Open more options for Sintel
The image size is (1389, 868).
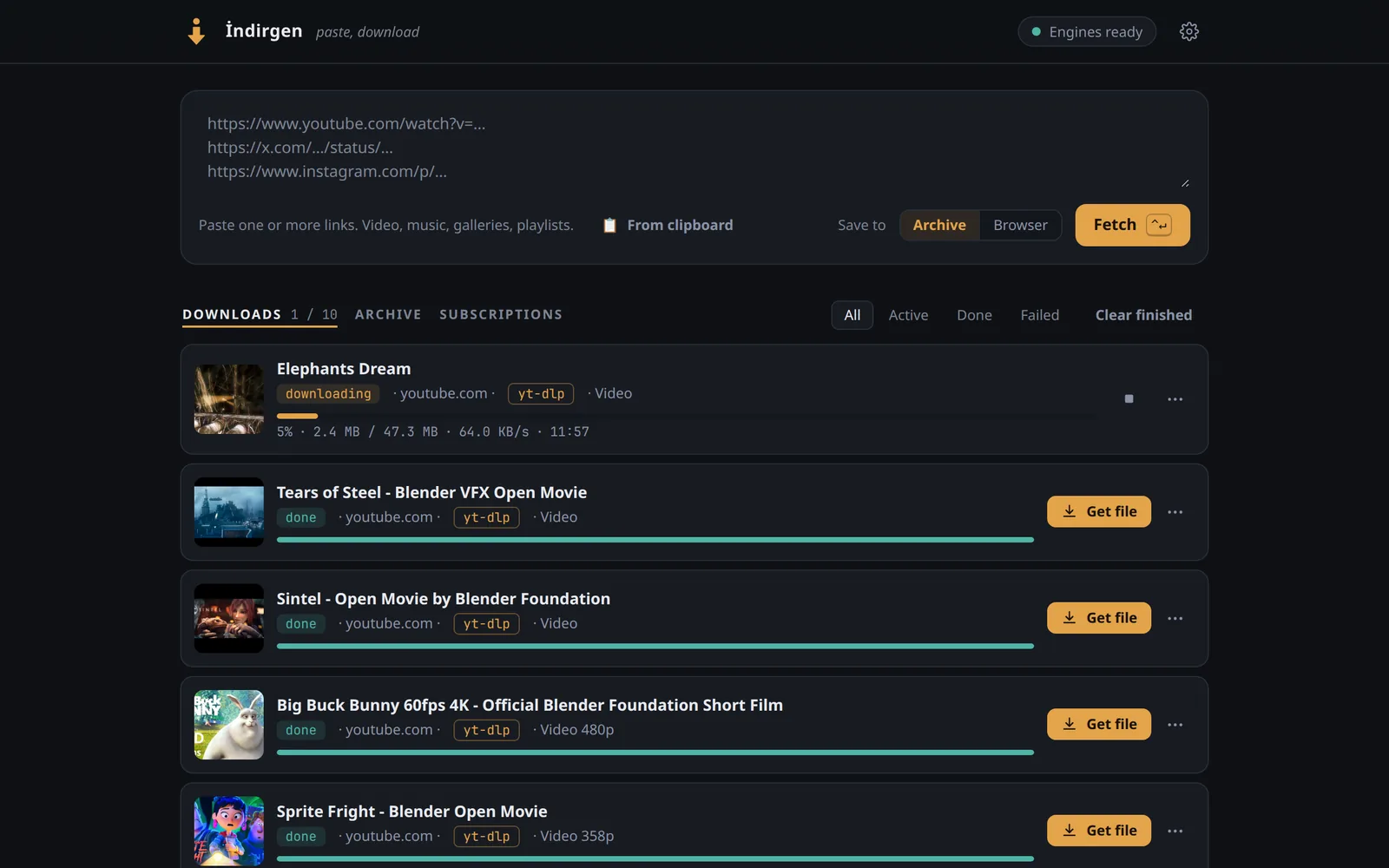click(1175, 618)
